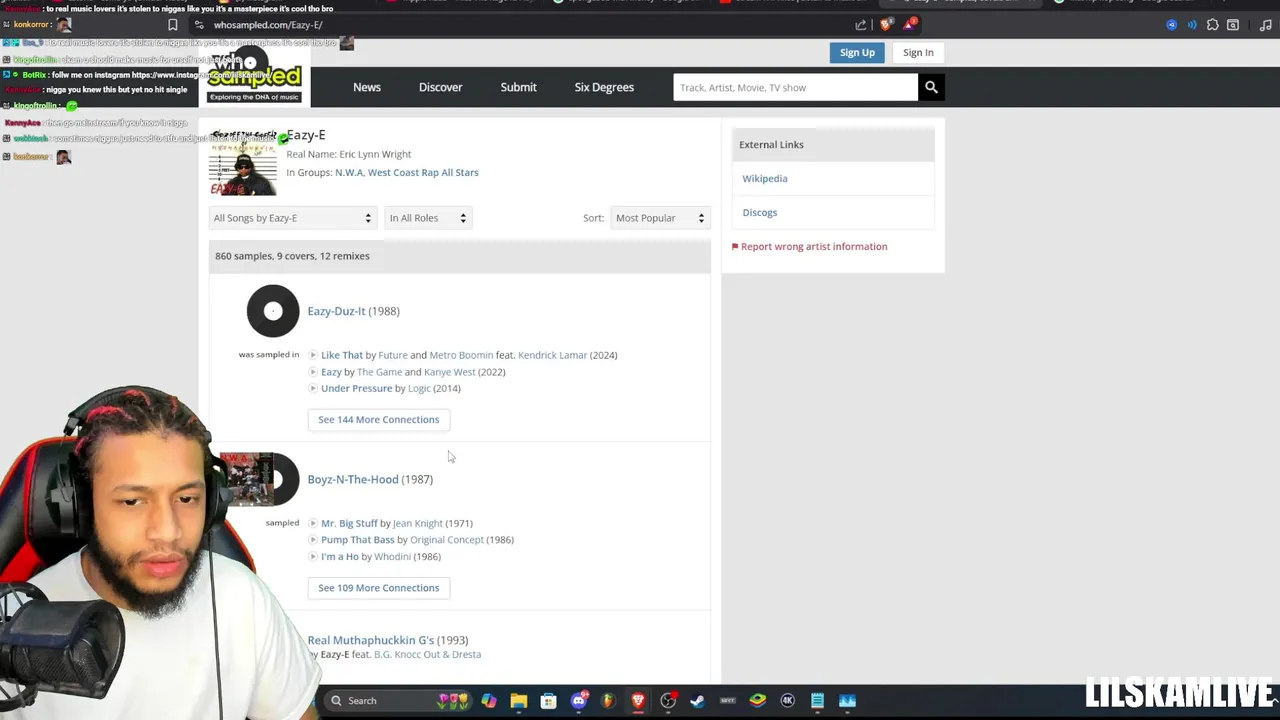Viewport: 1280px width, 720px height.
Task: Open the Kendrick Lamar artist link
Action: click(x=552, y=355)
